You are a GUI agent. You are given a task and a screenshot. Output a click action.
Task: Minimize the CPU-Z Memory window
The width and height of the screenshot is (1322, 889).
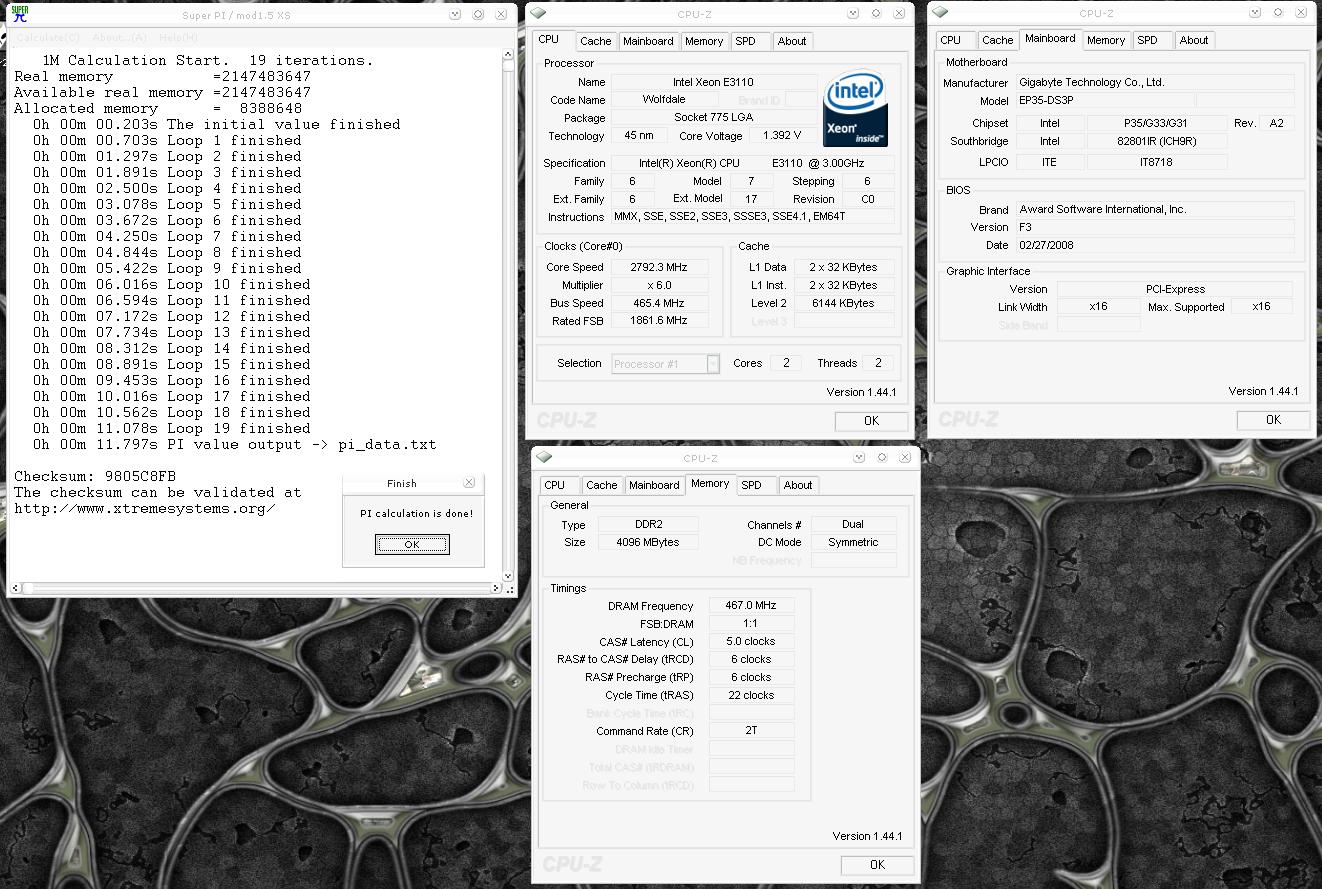tap(858, 457)
